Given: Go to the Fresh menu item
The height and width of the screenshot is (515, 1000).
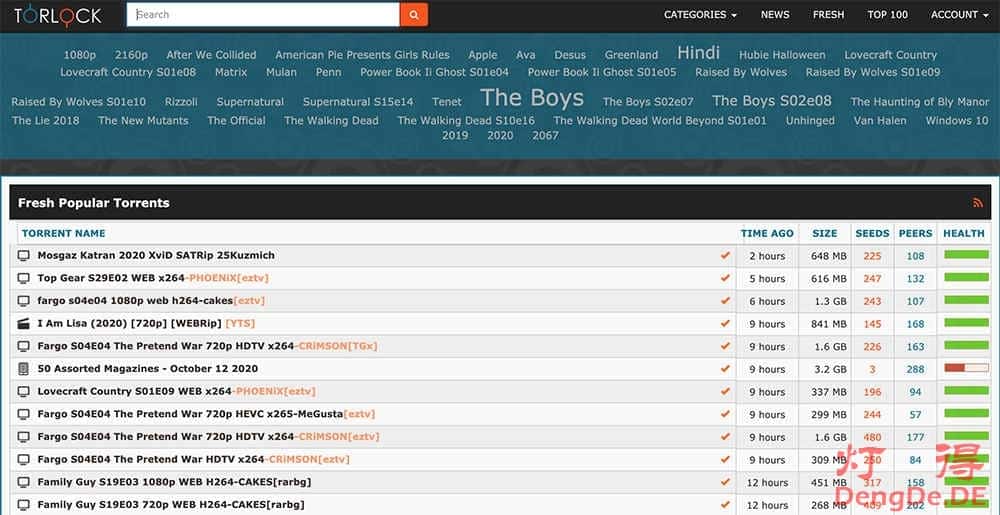Looking at the screenshot, I should click(x=828, y=15).
